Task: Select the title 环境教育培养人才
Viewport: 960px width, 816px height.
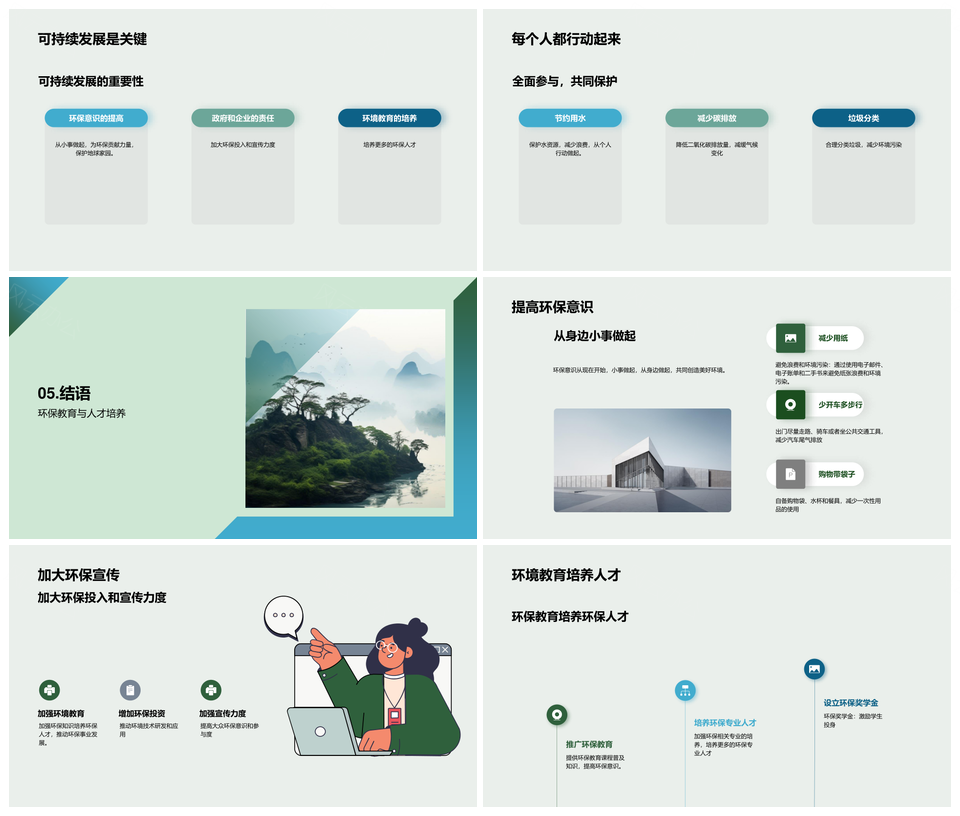Action: coord(566,575)
